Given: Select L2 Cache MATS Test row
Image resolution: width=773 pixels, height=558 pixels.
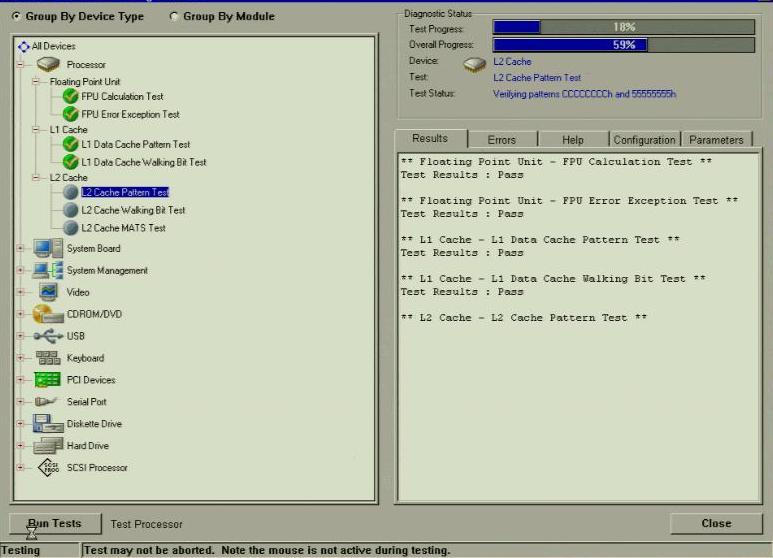Looking at the screenshot, I should coord(123,228).
